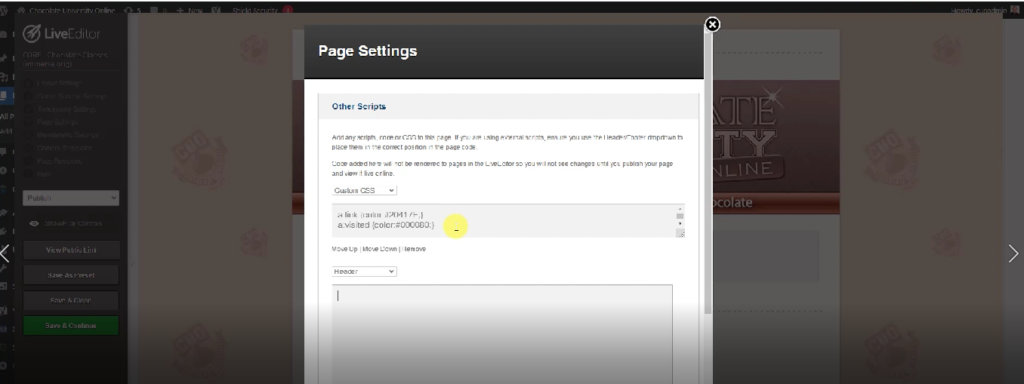The width and height of the screenshot is (1024, 384).
Task: Click the green Save & Continue button
Action: pos(71,326)
